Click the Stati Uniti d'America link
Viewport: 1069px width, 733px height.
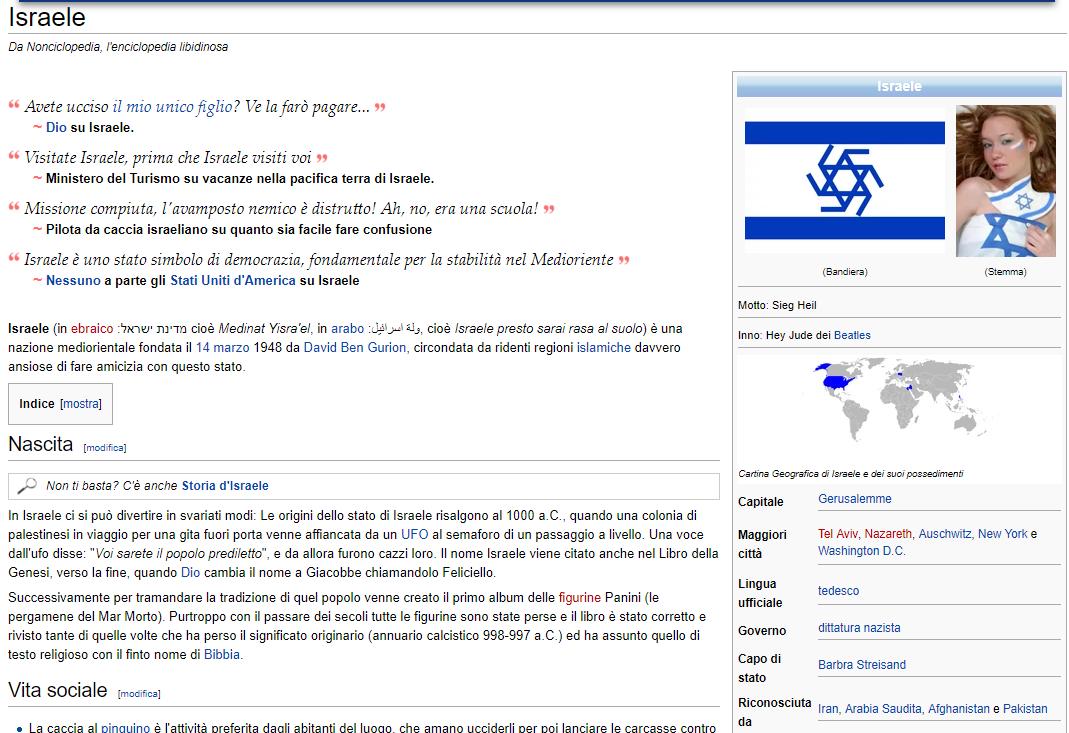coord(232,281)
